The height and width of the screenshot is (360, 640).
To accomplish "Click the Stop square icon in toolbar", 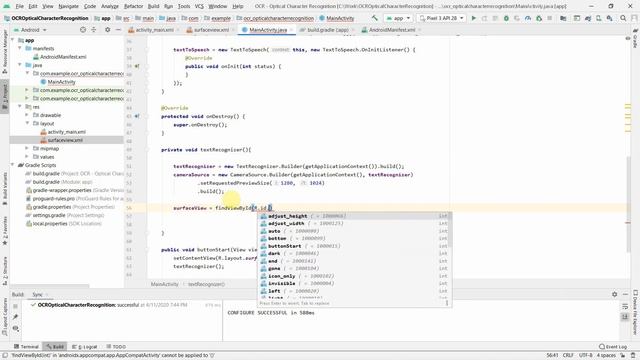I will [550, 18].
